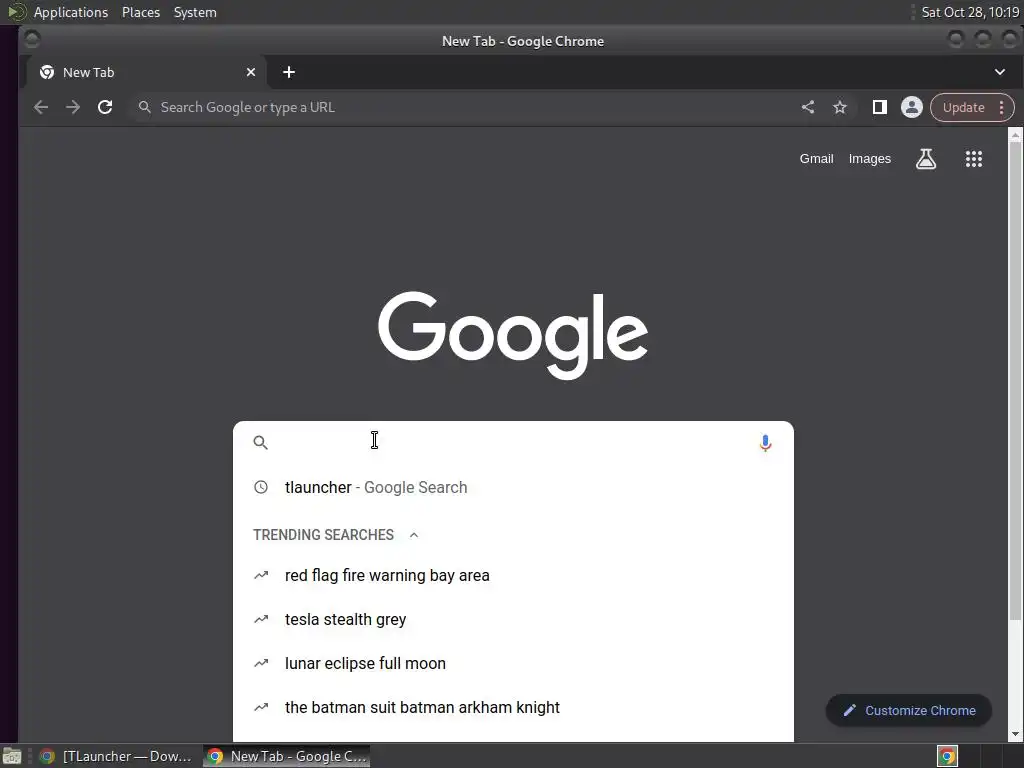Open the three-dot Chrome menu

1001,108
